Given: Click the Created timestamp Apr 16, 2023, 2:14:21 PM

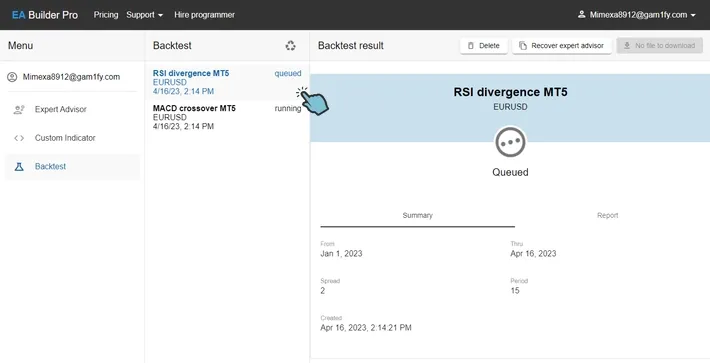Looking at the screenshot, I should 366,328.
